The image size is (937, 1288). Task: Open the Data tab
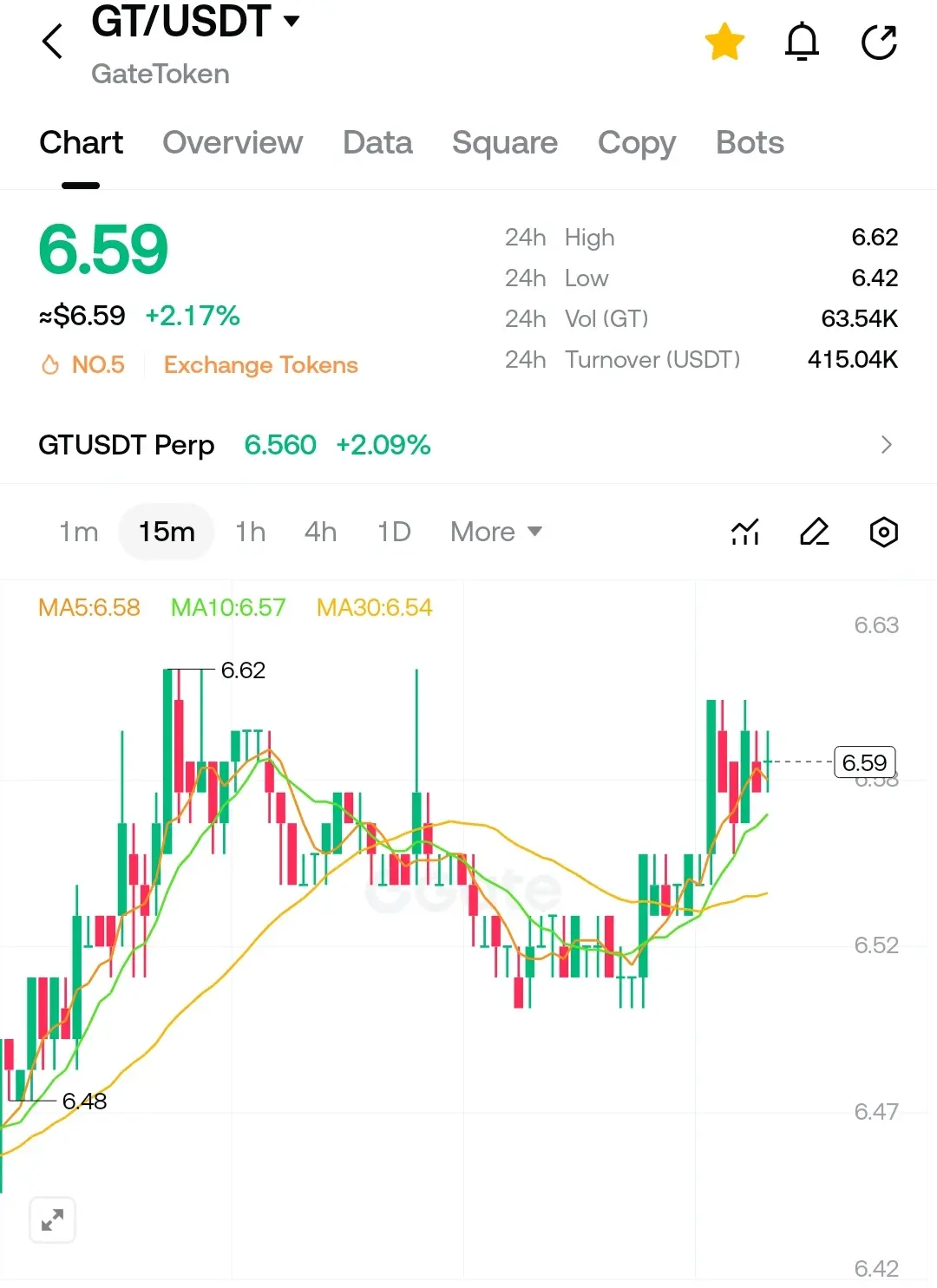coord(377,142)
